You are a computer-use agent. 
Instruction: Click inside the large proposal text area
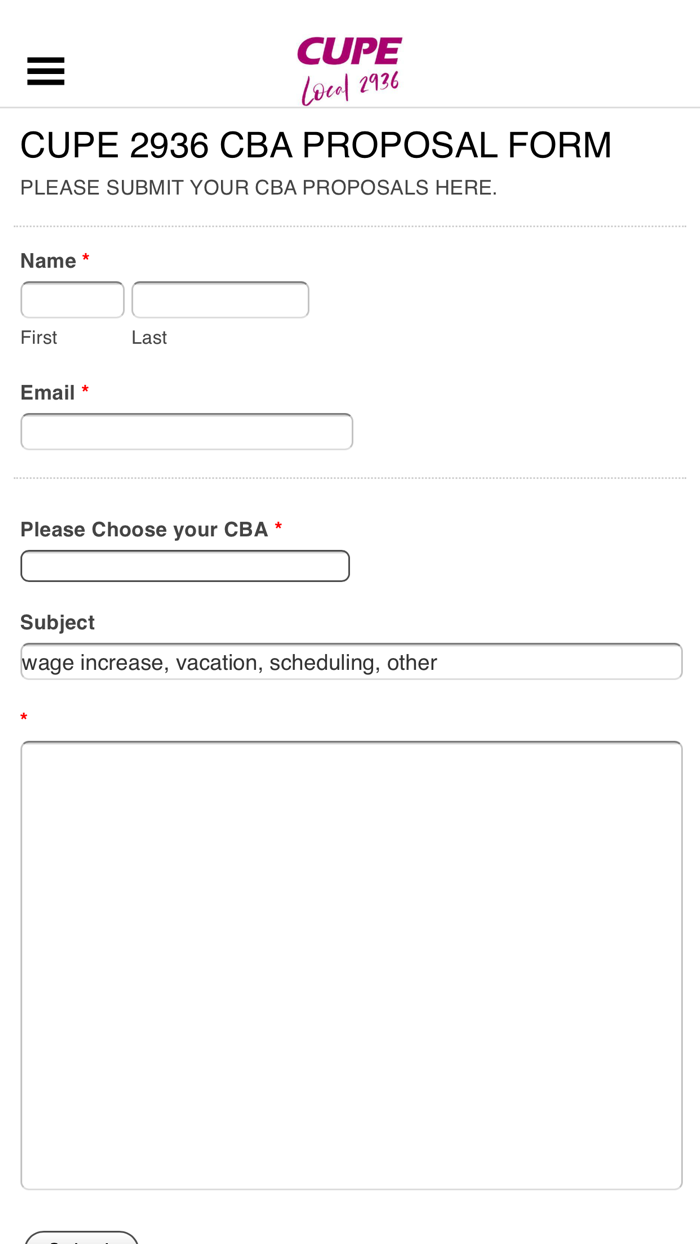pyautogui.click(x=351, y=965)
